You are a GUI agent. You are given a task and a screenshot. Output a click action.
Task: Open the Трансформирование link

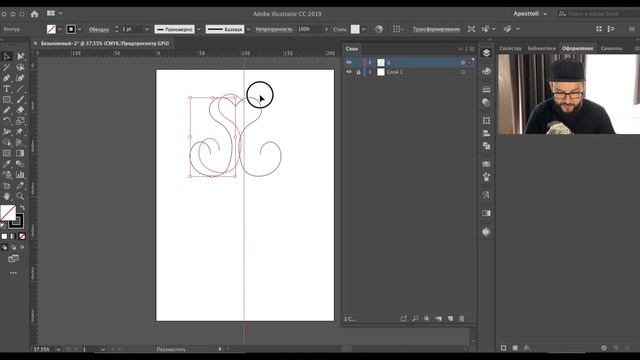point(436,29)
